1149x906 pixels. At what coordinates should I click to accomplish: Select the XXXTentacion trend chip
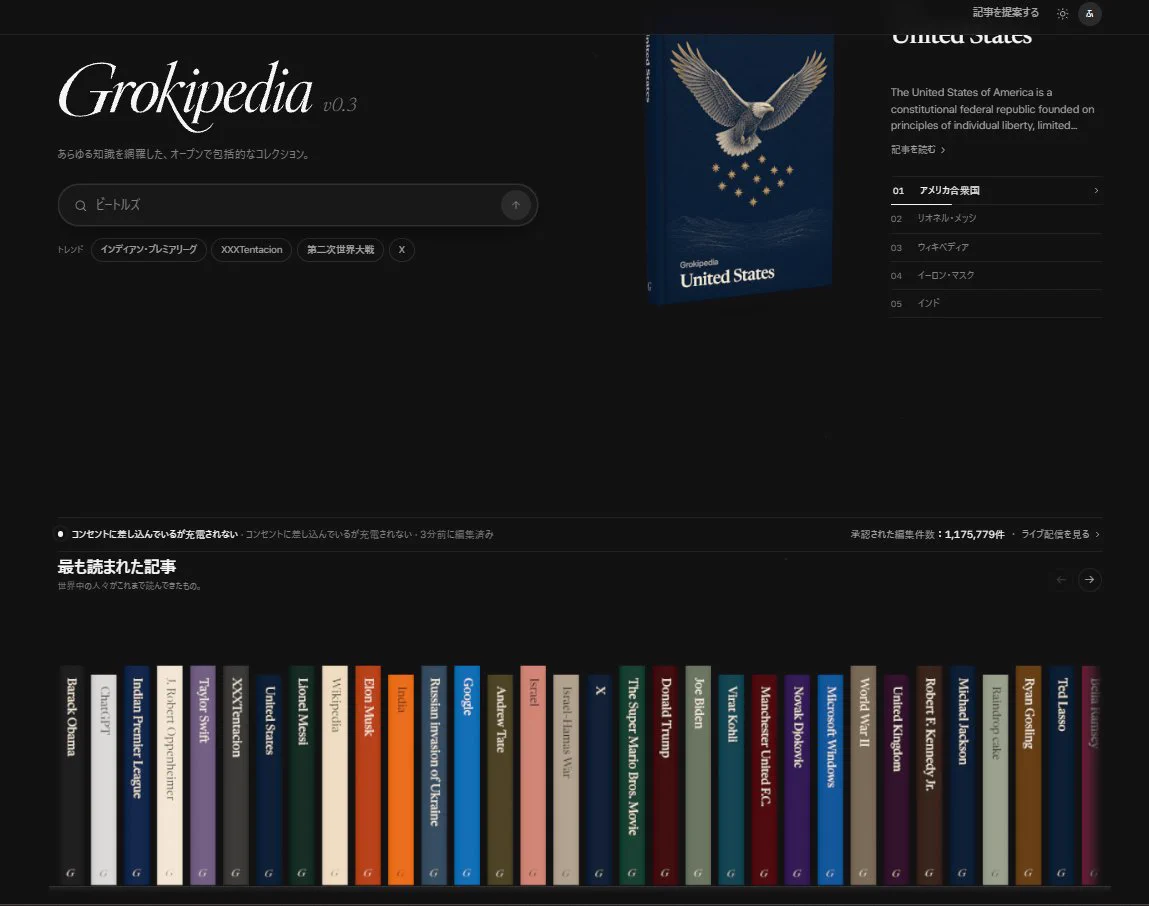pos(251,250)
